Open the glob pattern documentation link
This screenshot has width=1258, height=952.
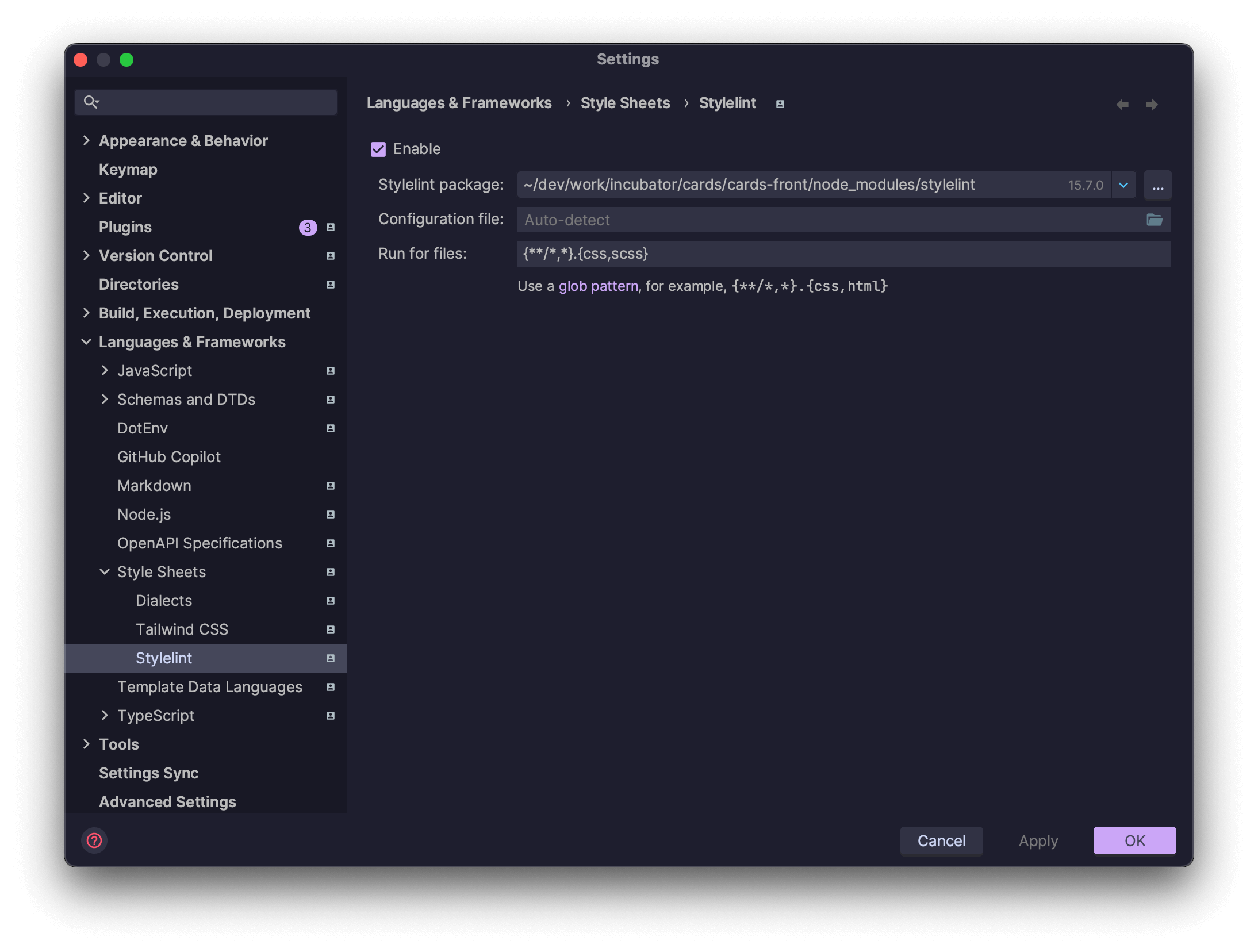598,286
